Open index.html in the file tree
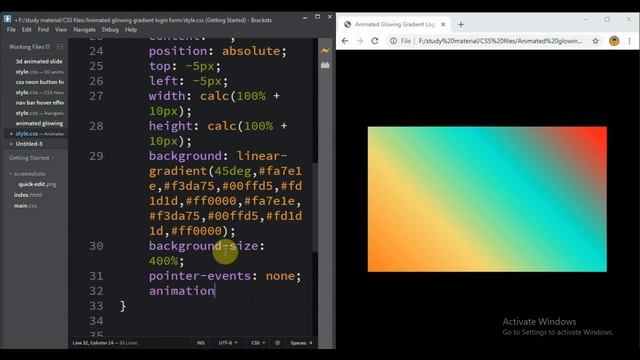This screenshot has height=360, width=640. (28, 195)
